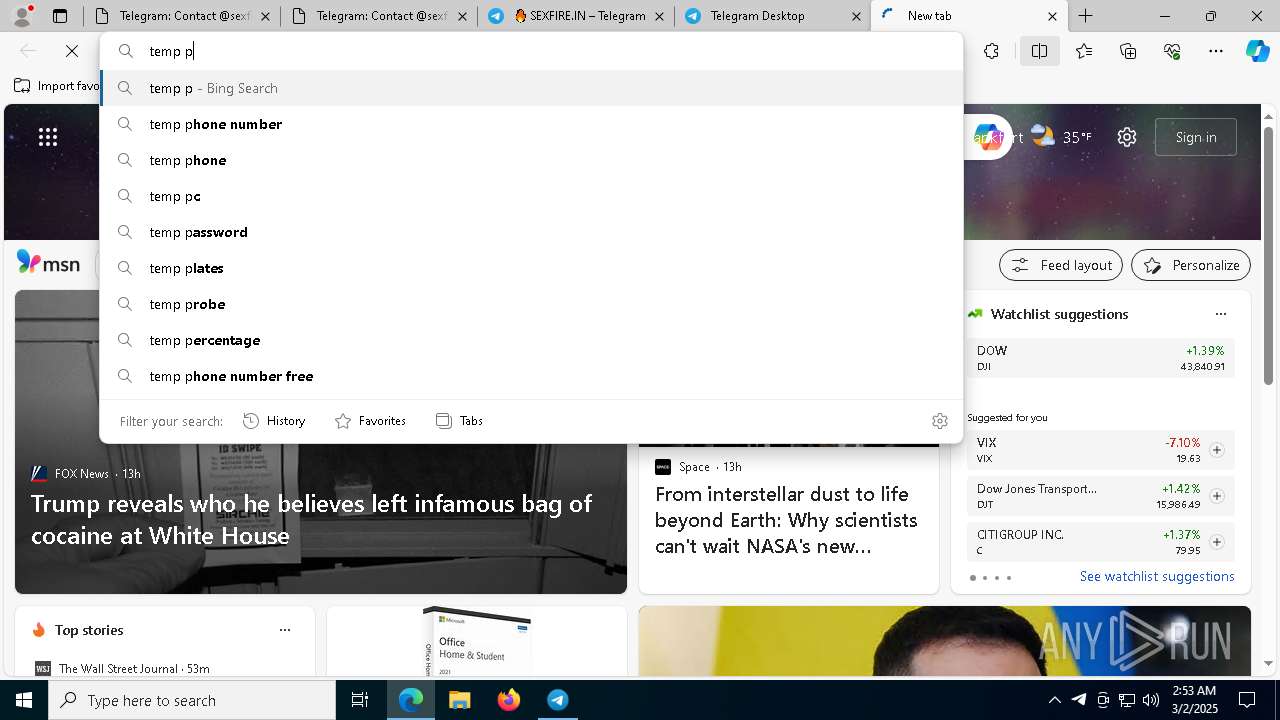Image resolution: width=1280 pixels, height=720 pixels.
Task: Choose 'temp phone' suggestion
Action: coord(531,160)
